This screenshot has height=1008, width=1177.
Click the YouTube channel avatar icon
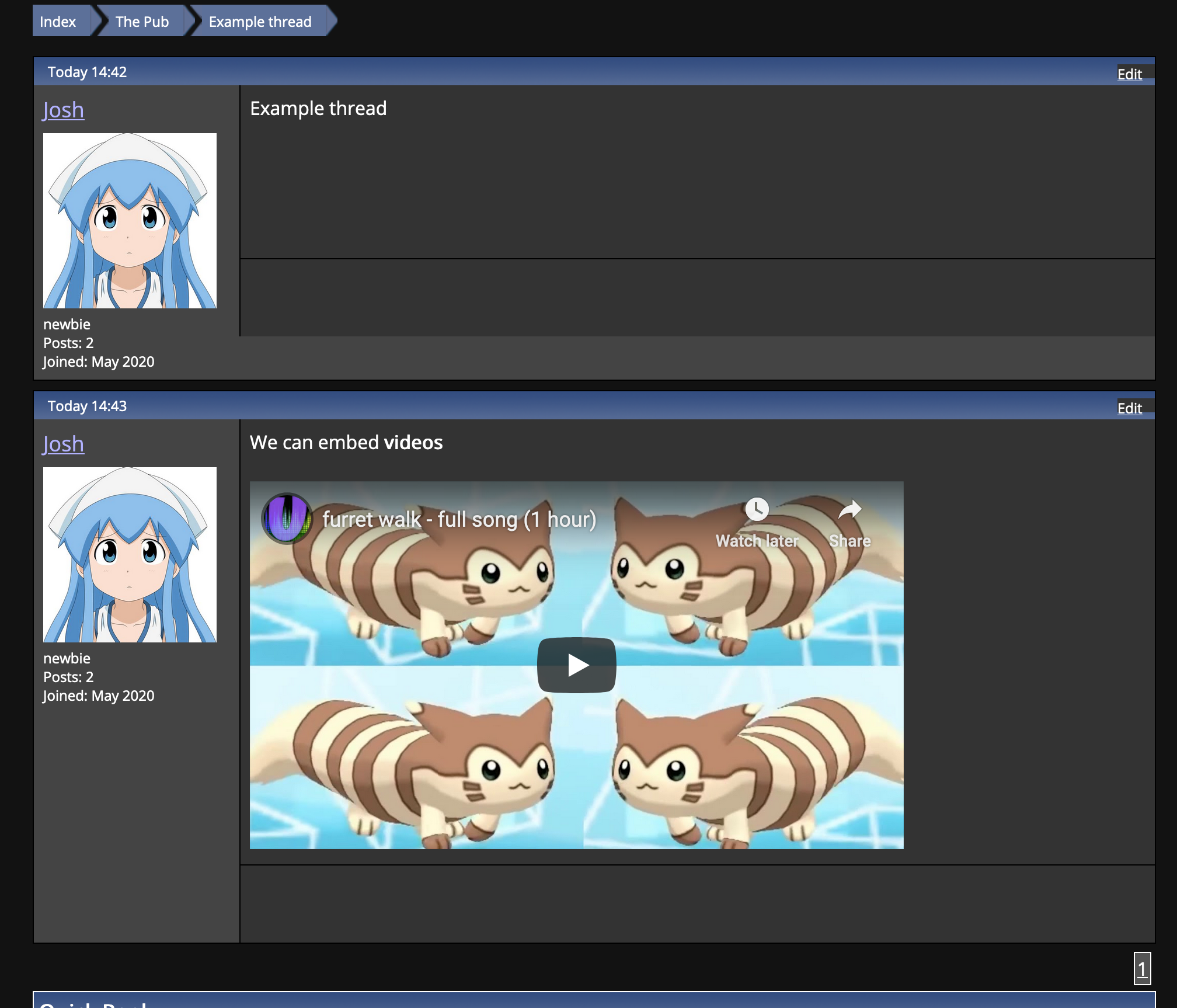click(287, 519)
